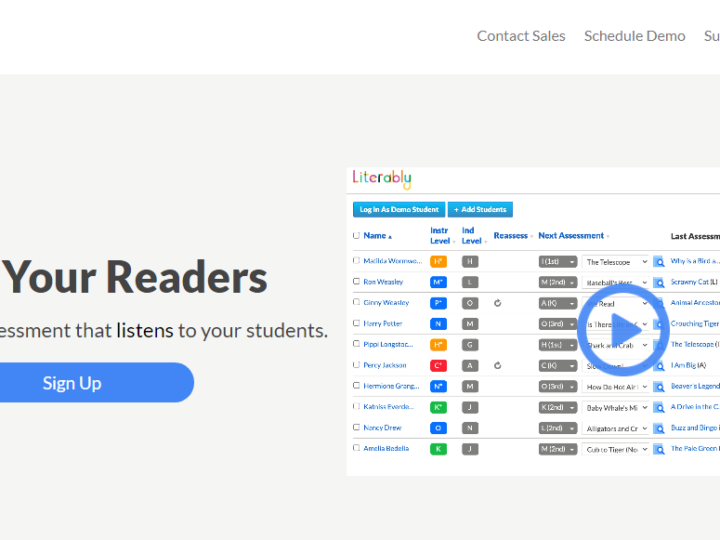This screenshot has height=540, width=720.
Task: Open Schedule Demo in the top navigation
Action: pos(635,36)
